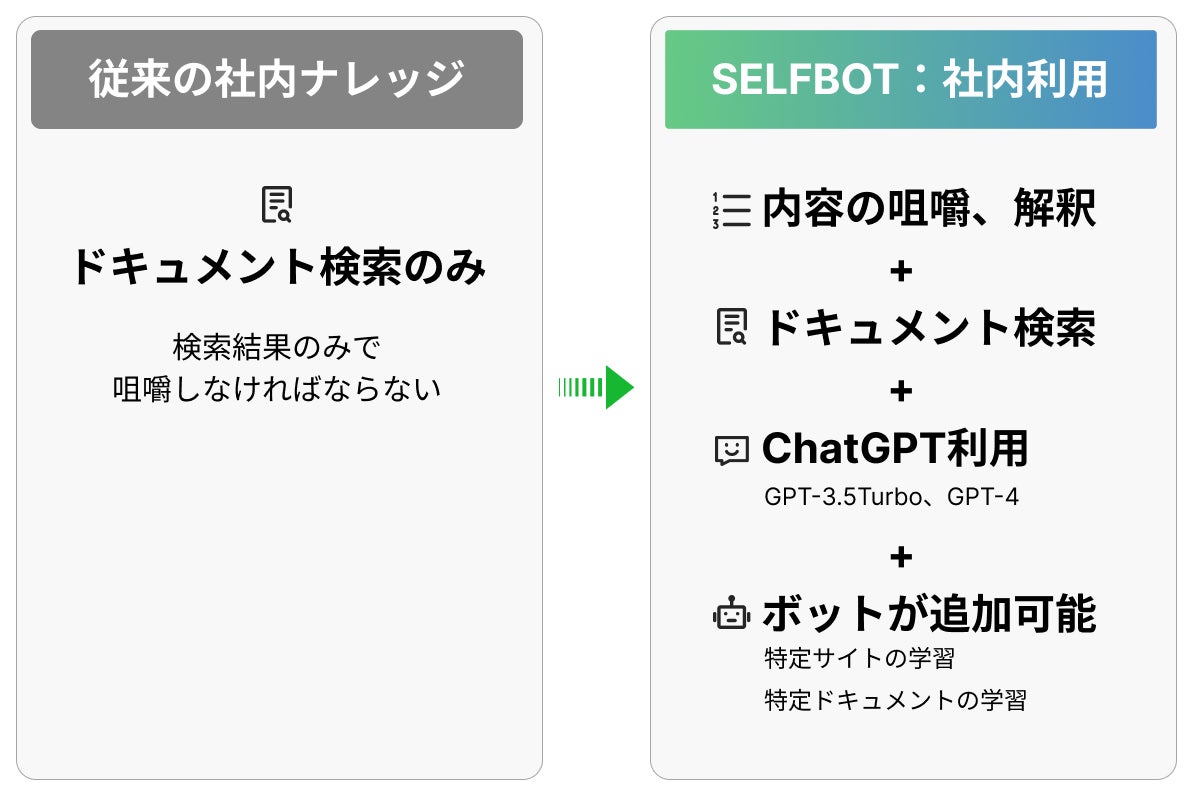Select the 従来の社内ナレッジ gray header

click(277, 80)
